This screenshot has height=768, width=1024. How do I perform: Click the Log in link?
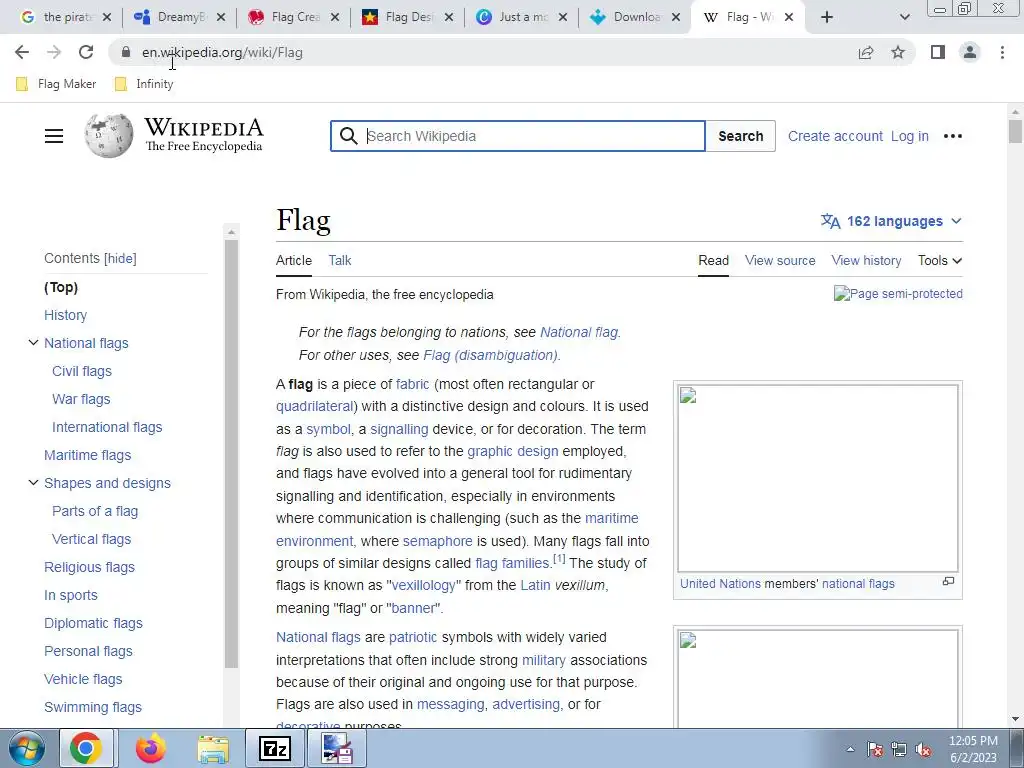(x=910, y=136)
